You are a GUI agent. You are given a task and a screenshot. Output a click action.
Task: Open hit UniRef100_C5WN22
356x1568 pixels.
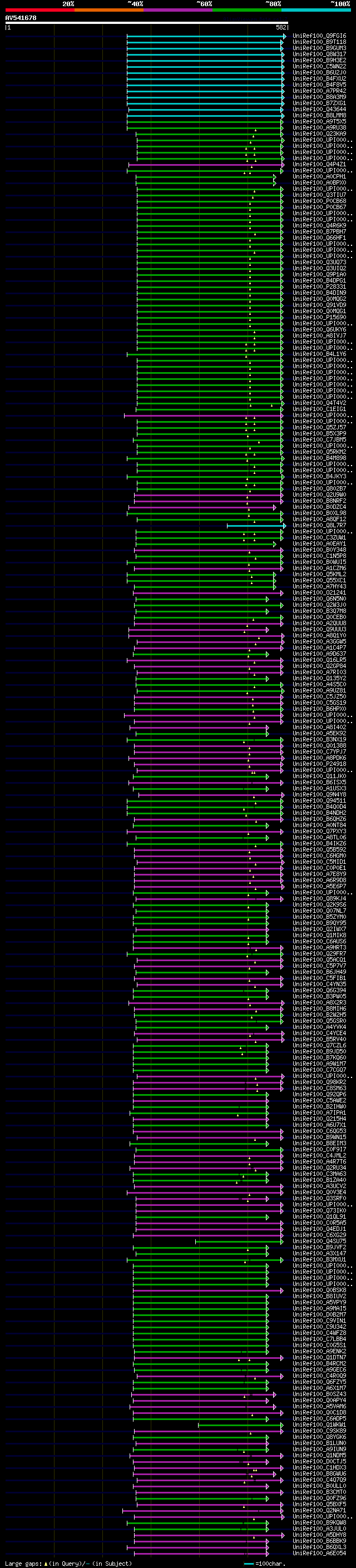coord(319,66)
